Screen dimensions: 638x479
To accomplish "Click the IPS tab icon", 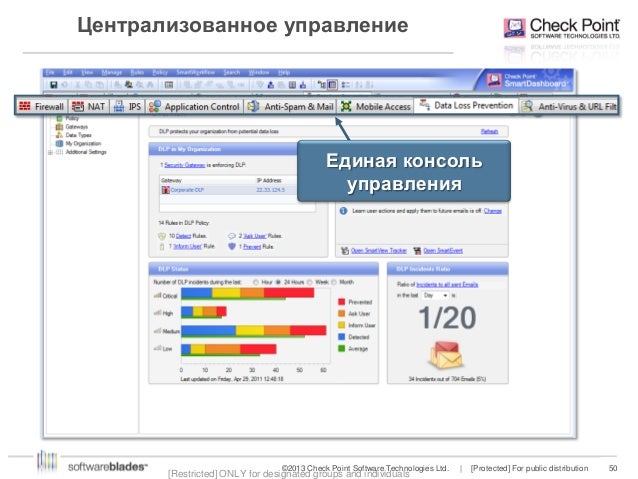I will [119, 106].
